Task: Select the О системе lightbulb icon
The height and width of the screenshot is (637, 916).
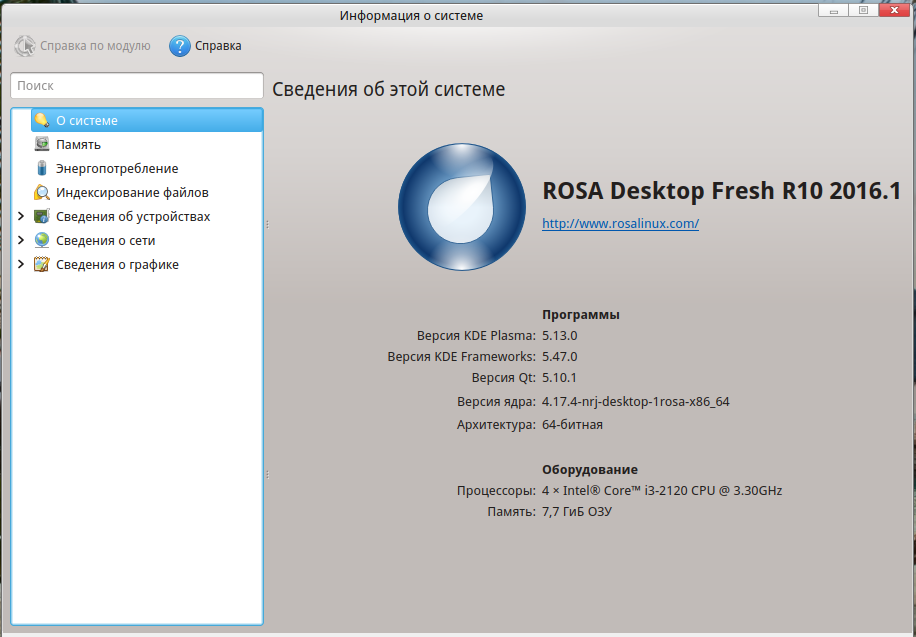Action: [x=41, y=120]
